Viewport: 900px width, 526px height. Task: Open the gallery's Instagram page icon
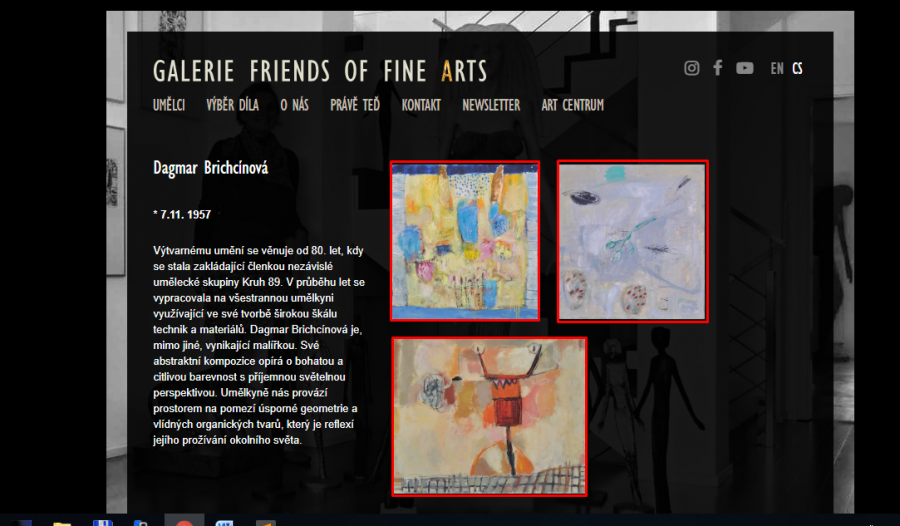[x=692, y=68]
